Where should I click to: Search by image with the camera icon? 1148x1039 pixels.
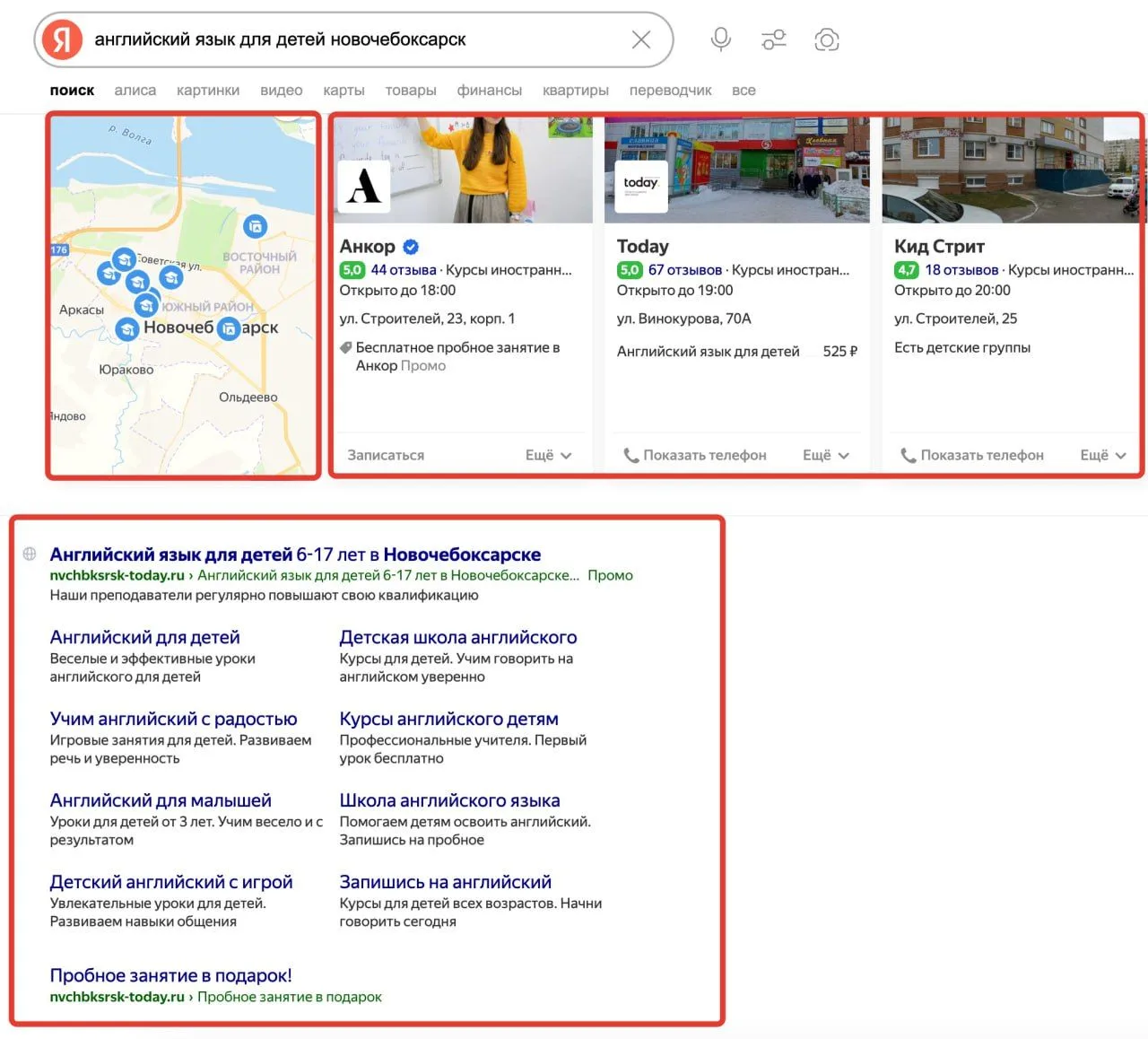pos(827,39)
